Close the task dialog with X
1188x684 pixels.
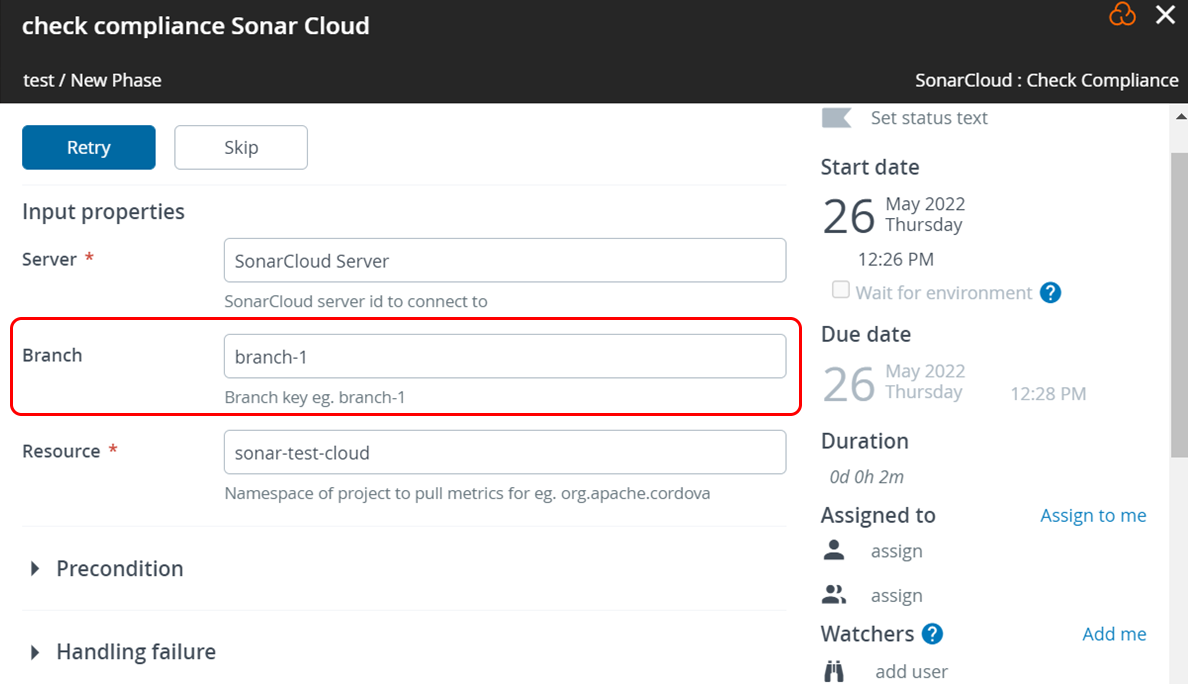[x=1165, y=14]
